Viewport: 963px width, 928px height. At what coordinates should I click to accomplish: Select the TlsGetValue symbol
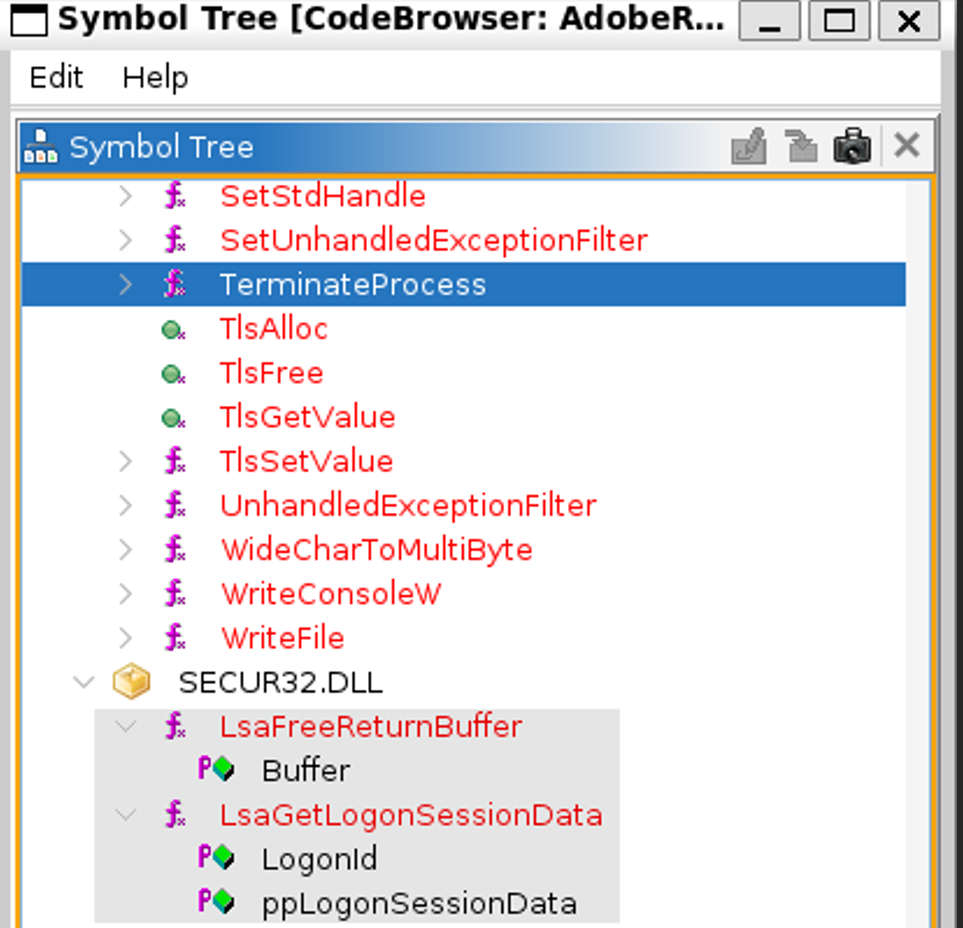(x=307, y=418)
